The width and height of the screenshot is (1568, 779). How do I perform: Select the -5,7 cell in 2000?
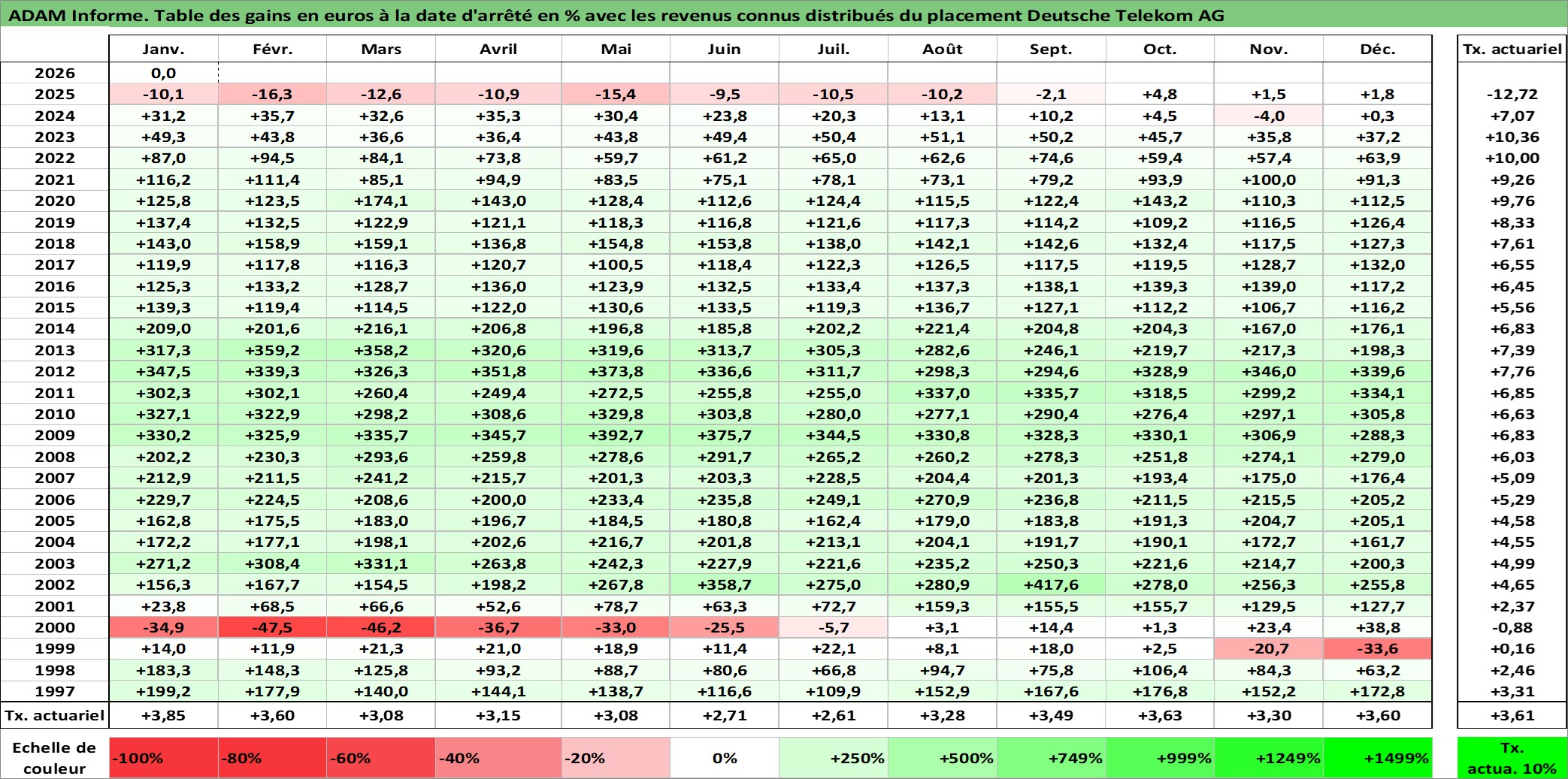(x=834, y=627)
